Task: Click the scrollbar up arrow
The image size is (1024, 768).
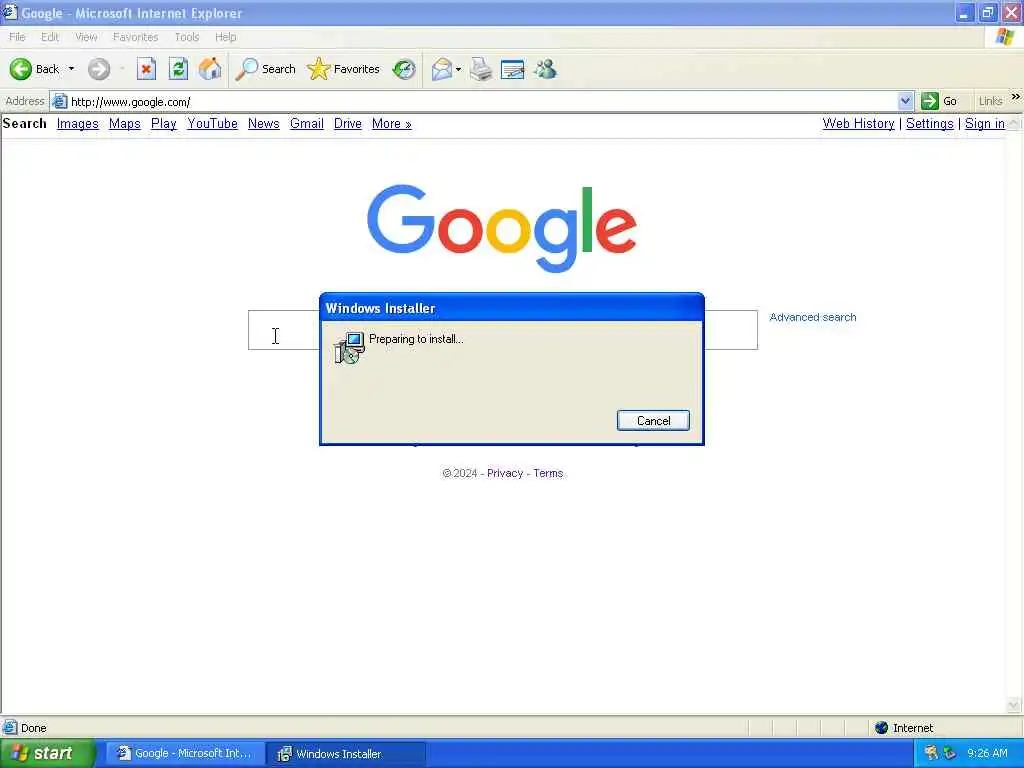Action: tap(1014, 123)
